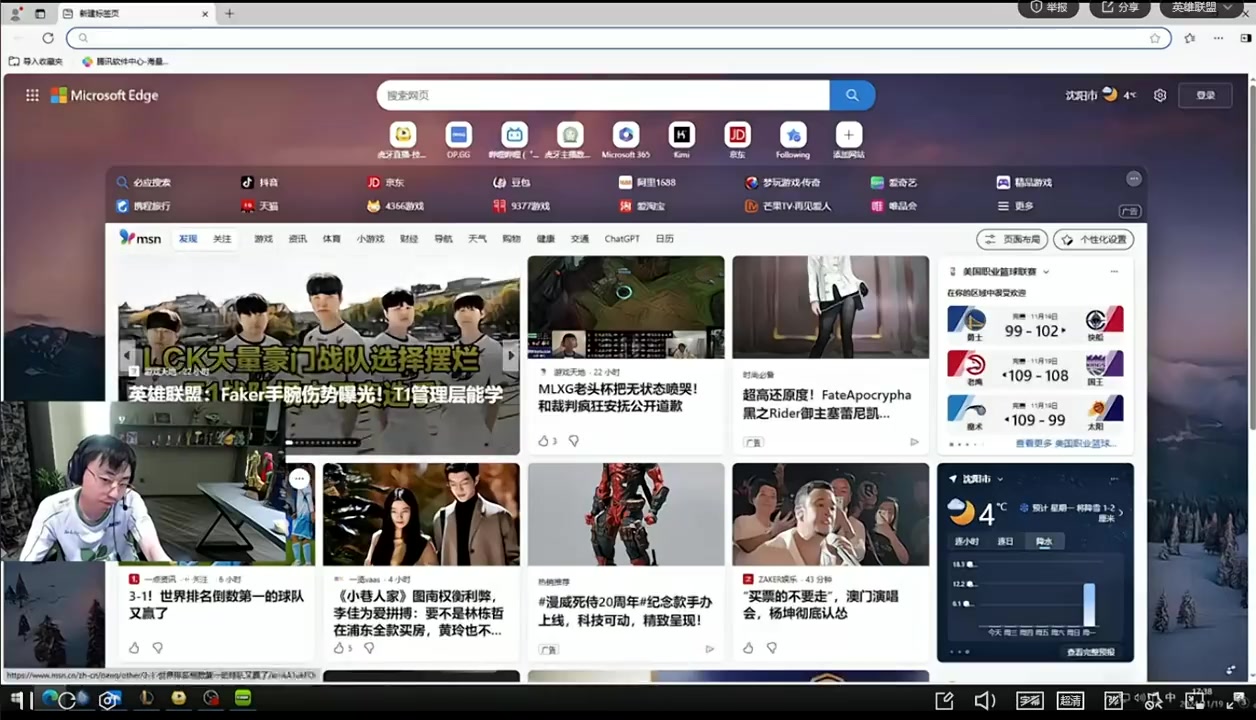This screenshot has height=720, width=1256.
Task: Click like on the 3-1 football news card
Action: [x=134, y=648]
